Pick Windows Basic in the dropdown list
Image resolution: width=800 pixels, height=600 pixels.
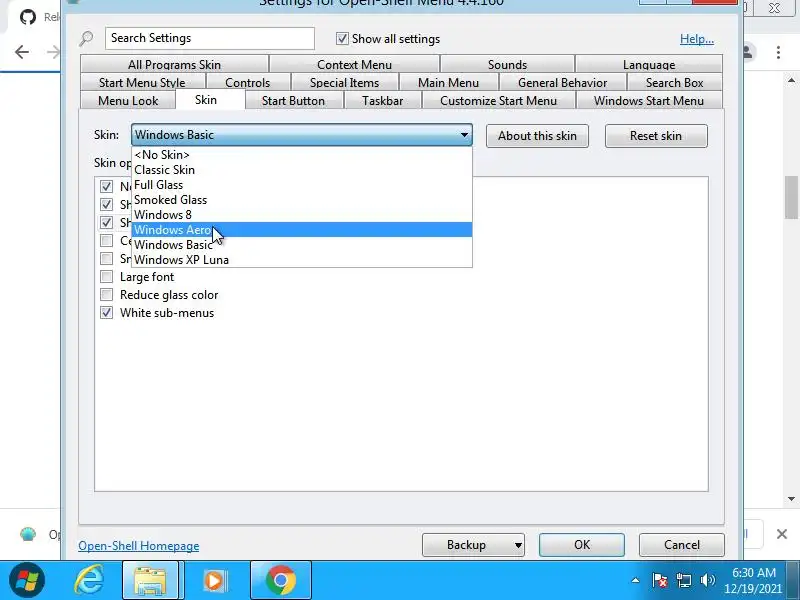click(x=302, y=245)
